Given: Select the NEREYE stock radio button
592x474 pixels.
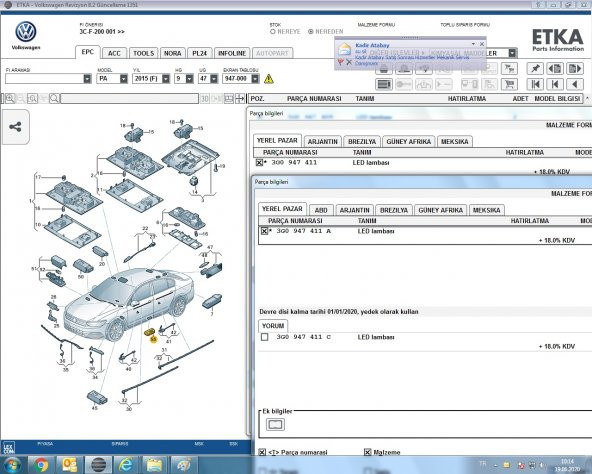Looking at the screenshot, I should click(273, 32).
